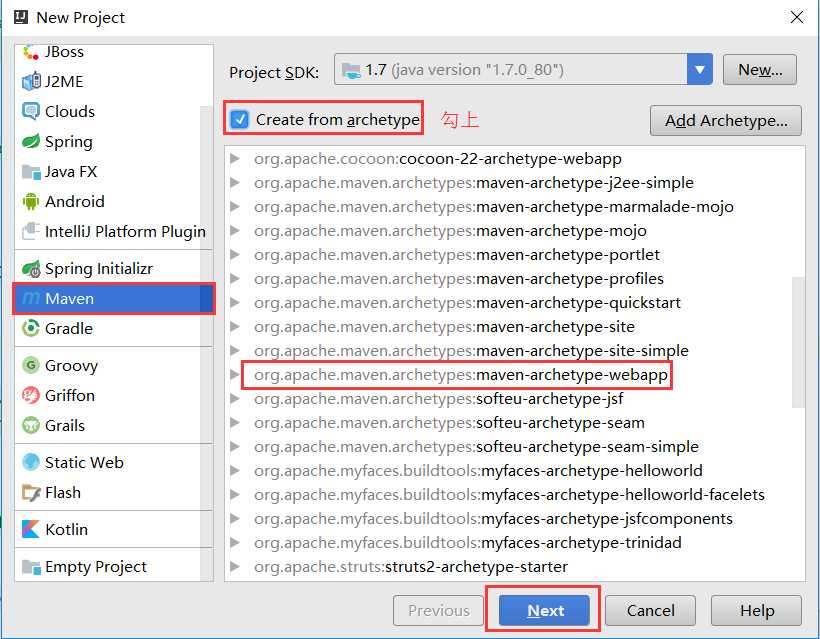Uncheck Create from archetype checkbox

(x=240, y=120)
